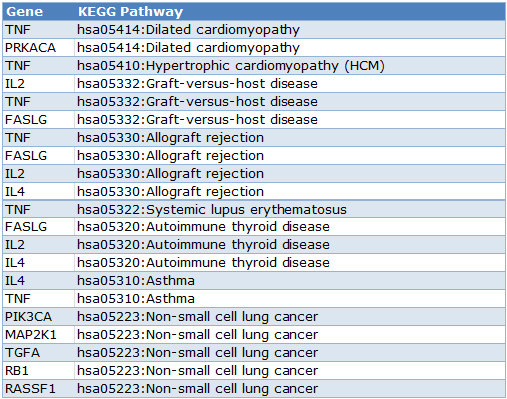Click the Non-small cell lung cancer cell for RASSF1
Screen dimensions: 507x399
click(290, 389)
